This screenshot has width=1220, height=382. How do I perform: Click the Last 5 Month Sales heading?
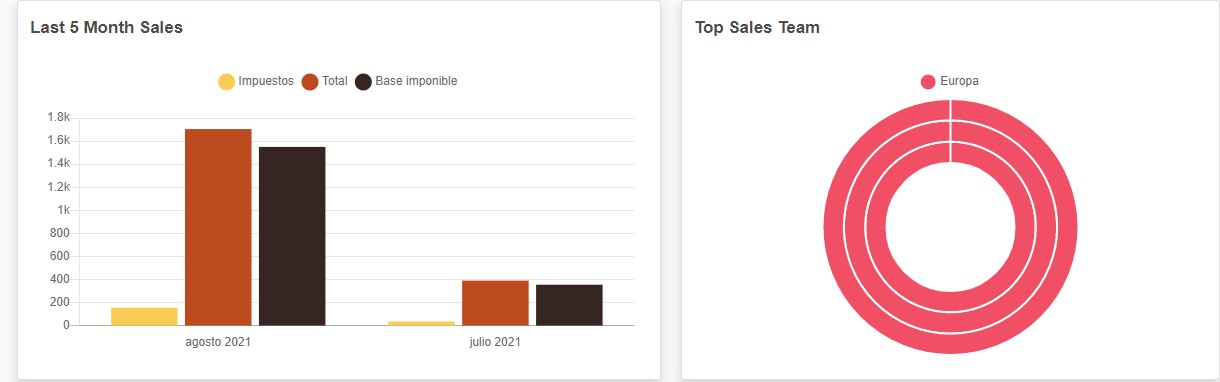click(106, 28)
